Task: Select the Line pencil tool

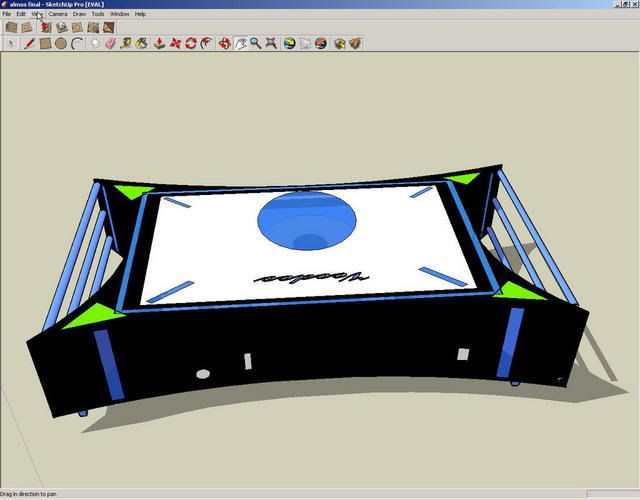Action: [30, 44]
